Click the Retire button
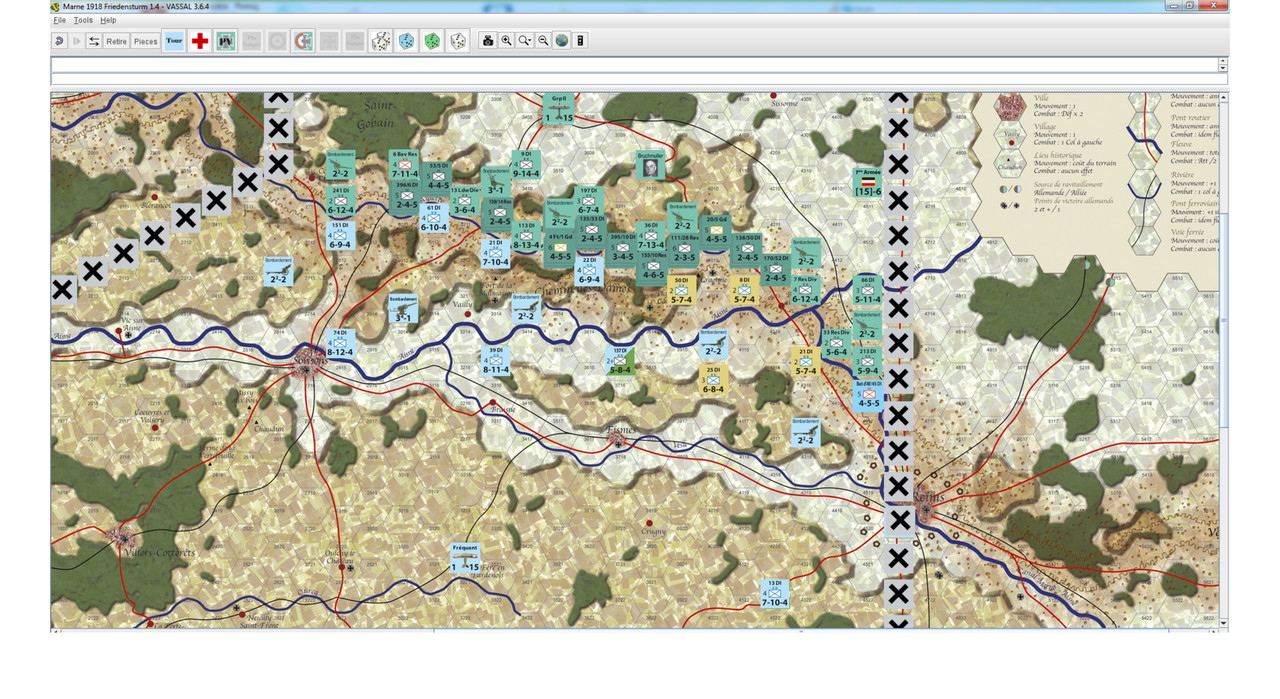This screenshot has width=1280, height=699. click(117, 41)
